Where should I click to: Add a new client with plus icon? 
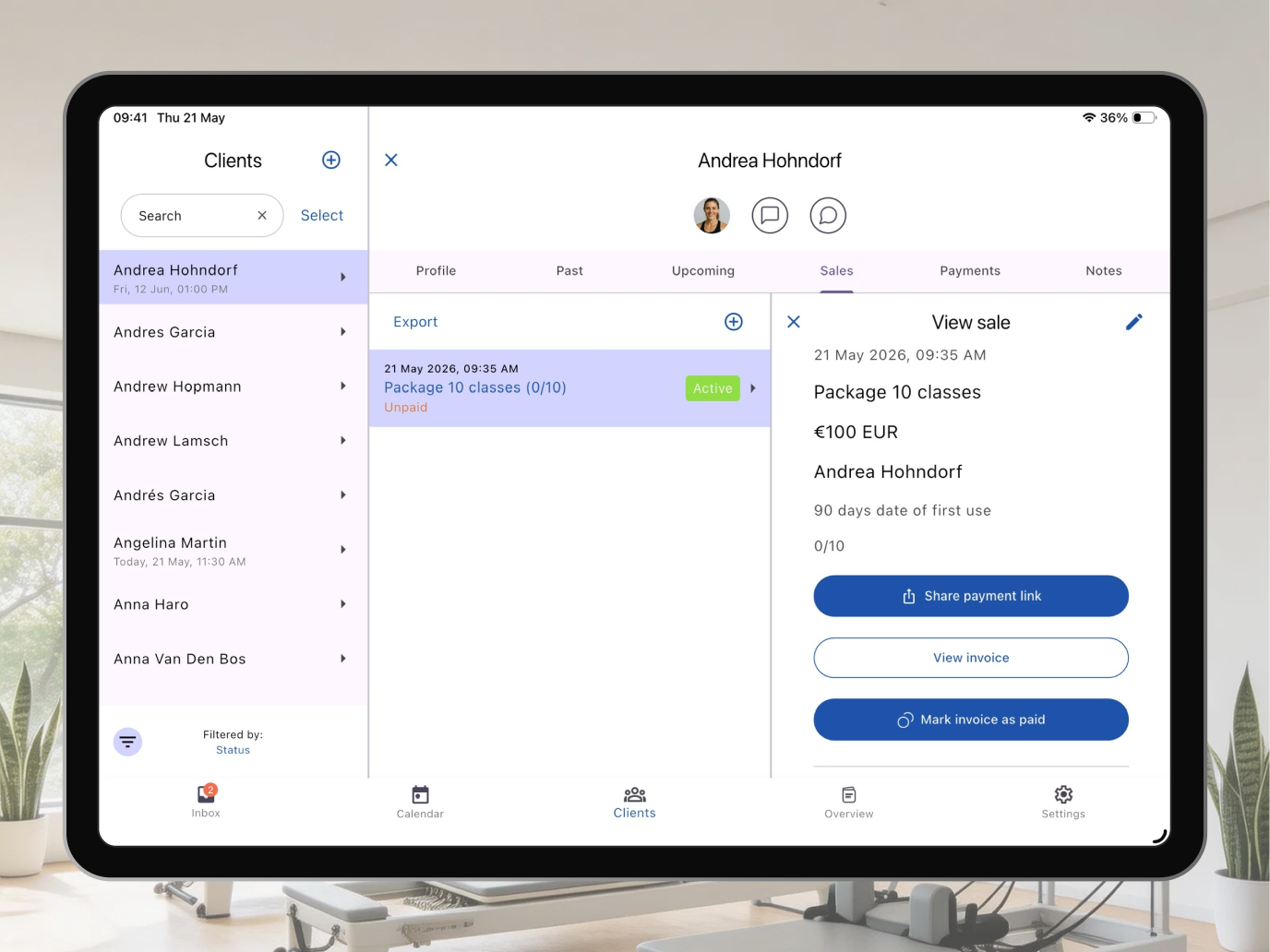331,161
